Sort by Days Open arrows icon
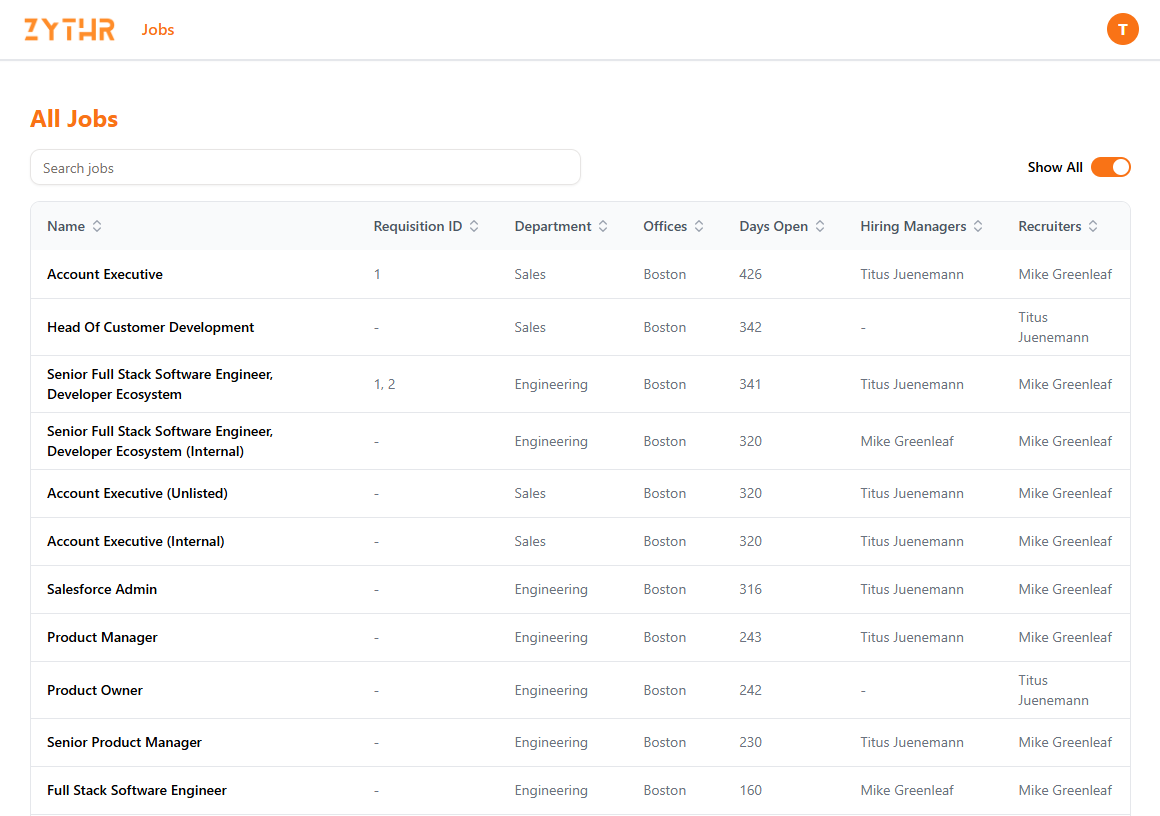The width and height of the screenshot is (1160, 816). (820, 227)
